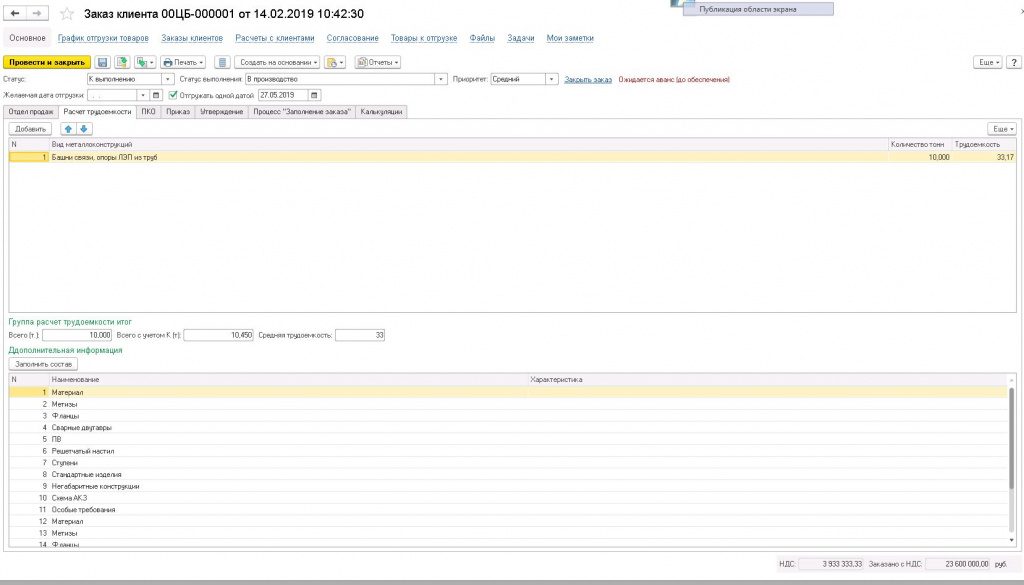The image size is (1024, 585).
Task: Select the Схема АКЗ row
Action: click(x=508, y=498)
